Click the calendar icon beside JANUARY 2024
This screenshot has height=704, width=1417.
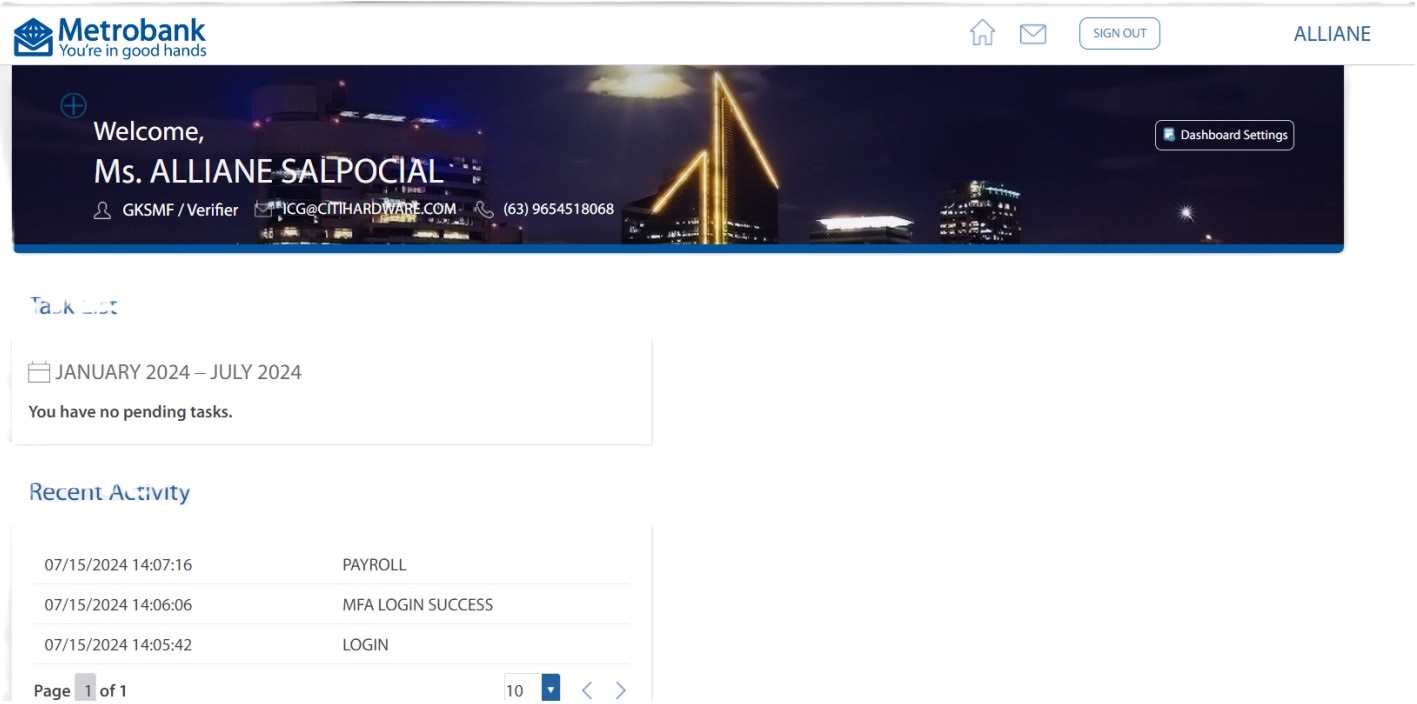[39, 373]
